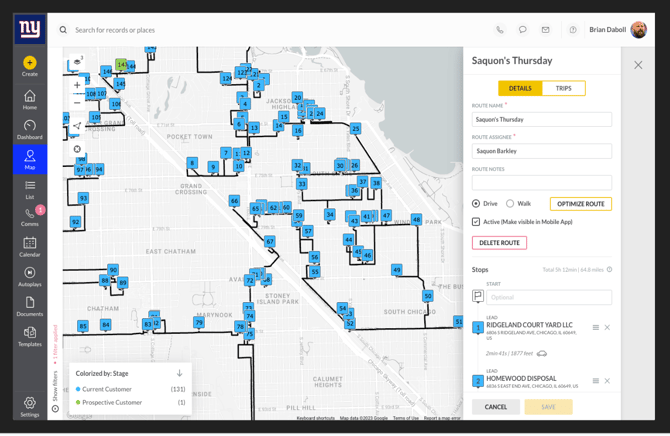Click the search magnifier icon

63,30
